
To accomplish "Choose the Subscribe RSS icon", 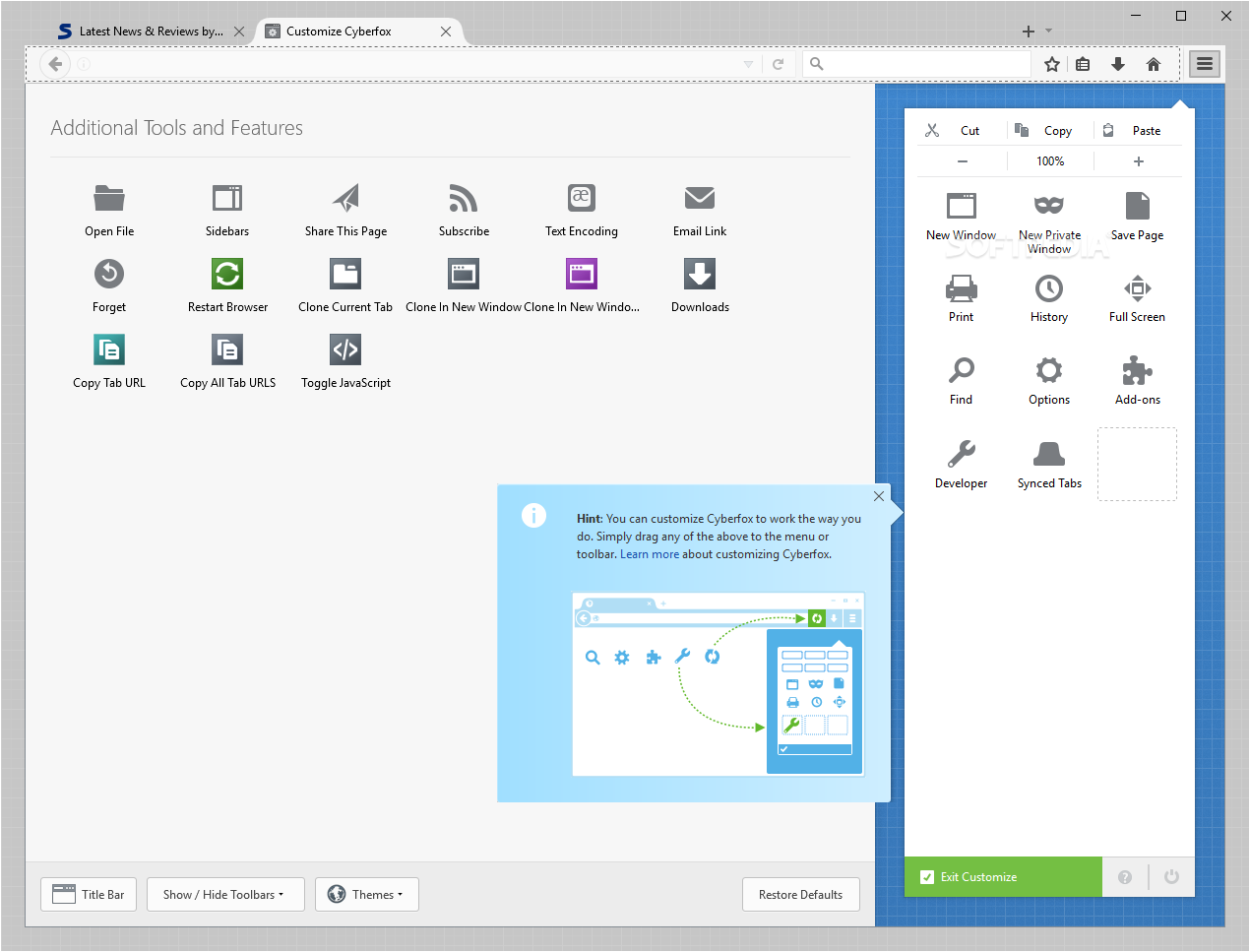I will click(x=464, y=198).
